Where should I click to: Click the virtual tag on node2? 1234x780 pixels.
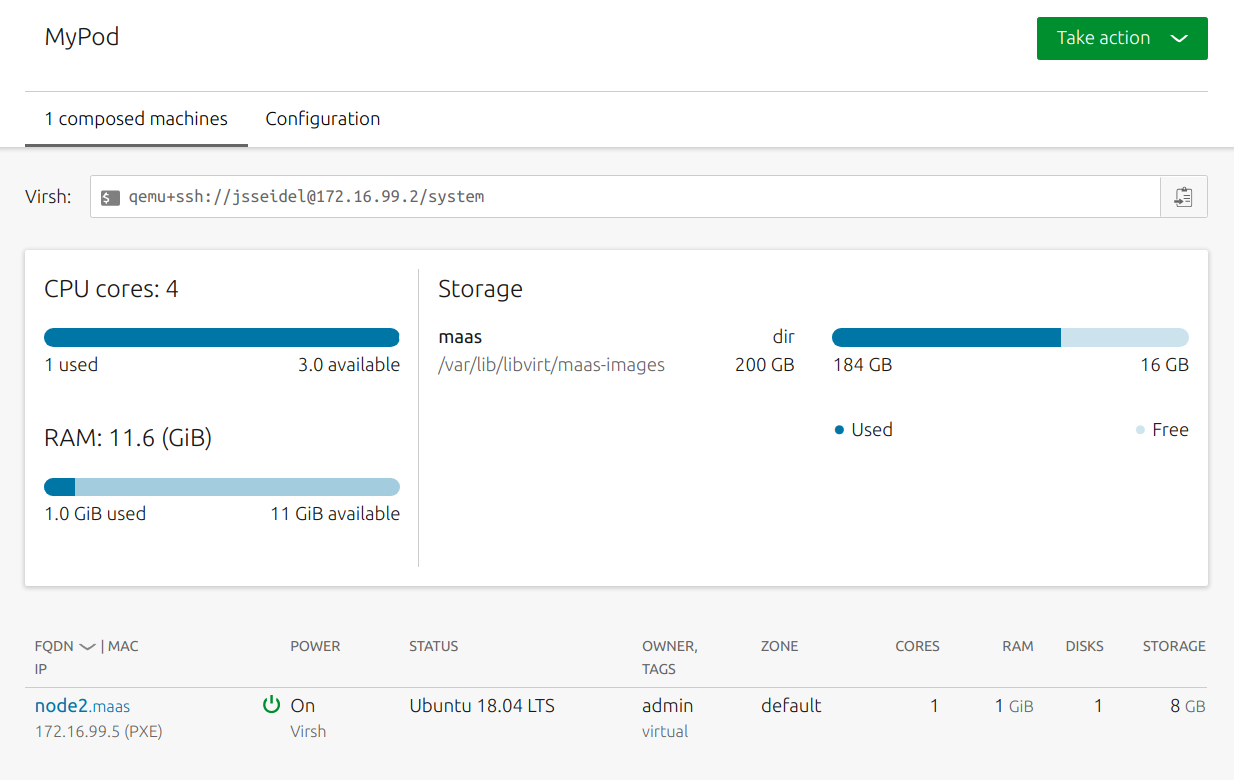click(x=665, y=732)
